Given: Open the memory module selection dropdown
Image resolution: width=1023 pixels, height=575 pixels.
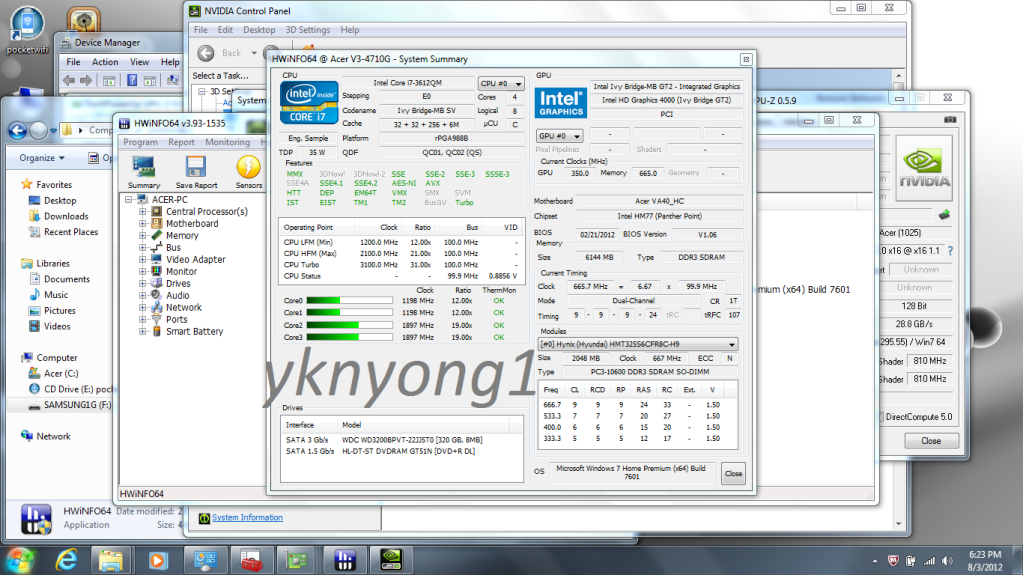Looking at the screenshot, I should (x=637, y=344).
